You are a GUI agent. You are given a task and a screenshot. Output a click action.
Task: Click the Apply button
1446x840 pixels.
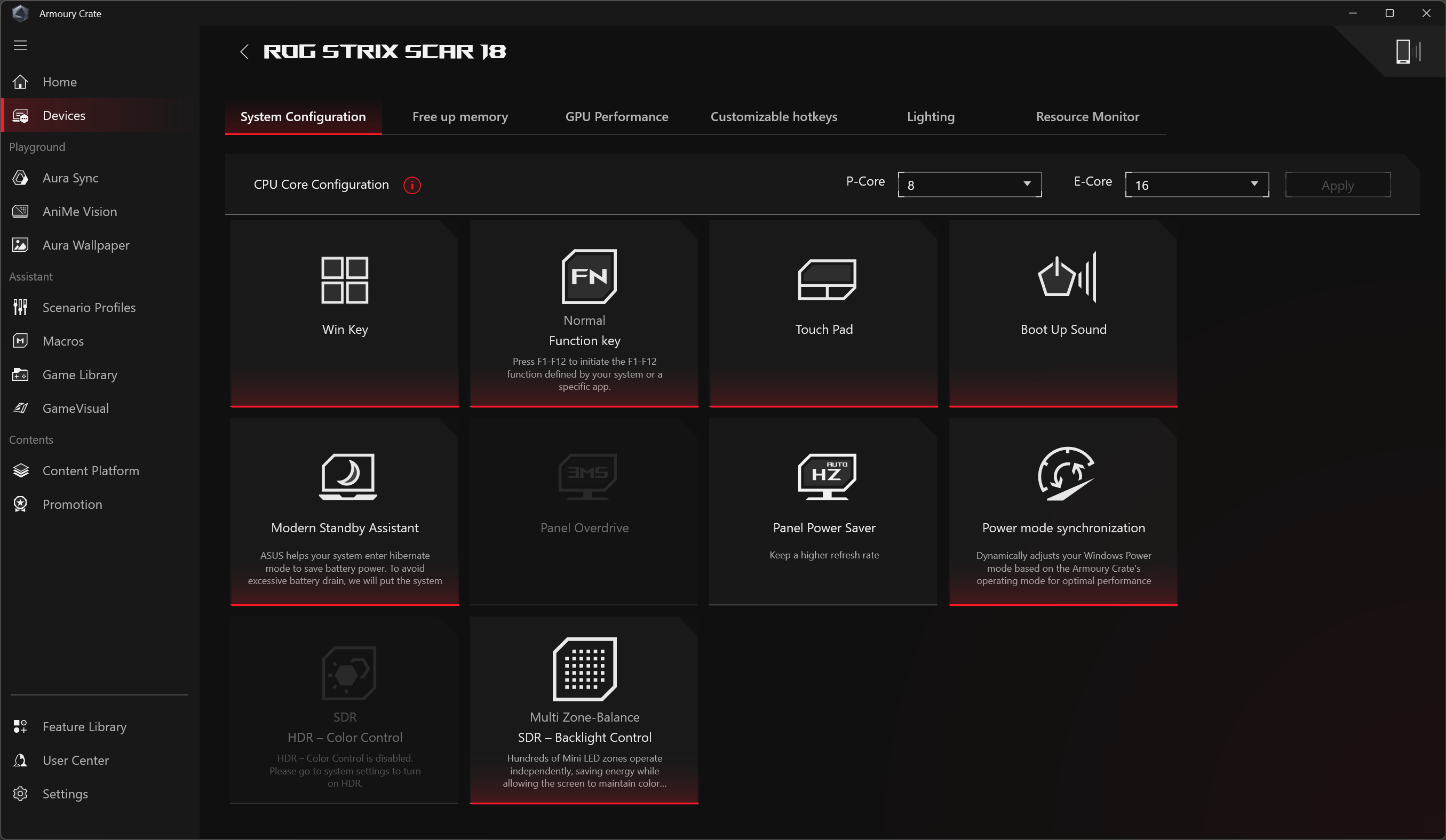point(1337,185)
